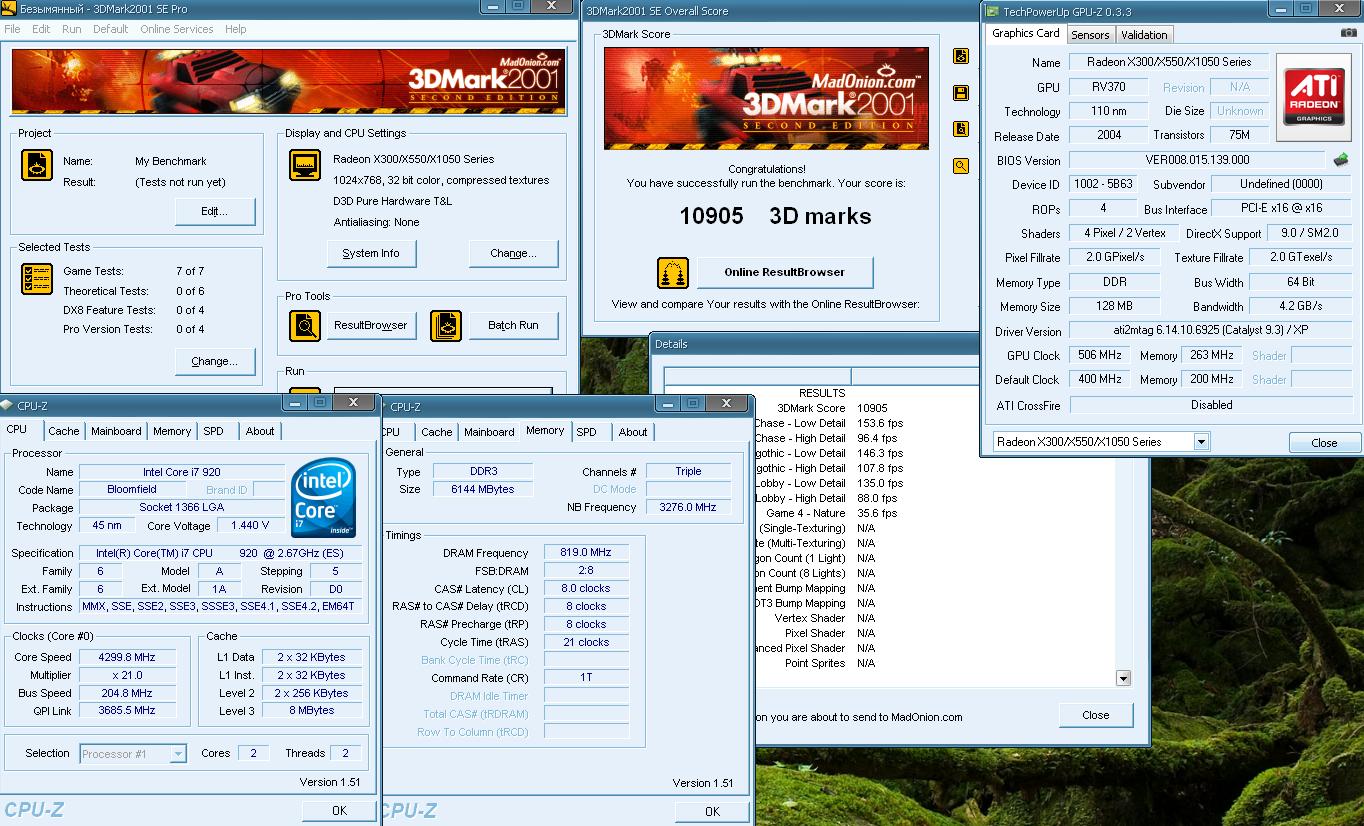Switch to Memory tab in left CPU-Z window
The width and height of the screenshot is (1364, 826).
[x=172, y=431]
